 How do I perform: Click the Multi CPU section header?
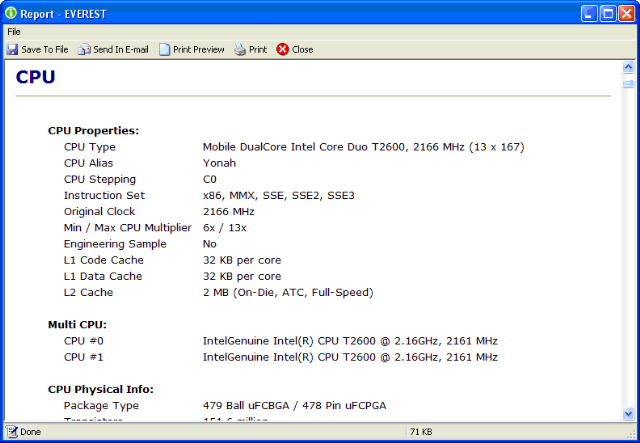pos(77,325)
